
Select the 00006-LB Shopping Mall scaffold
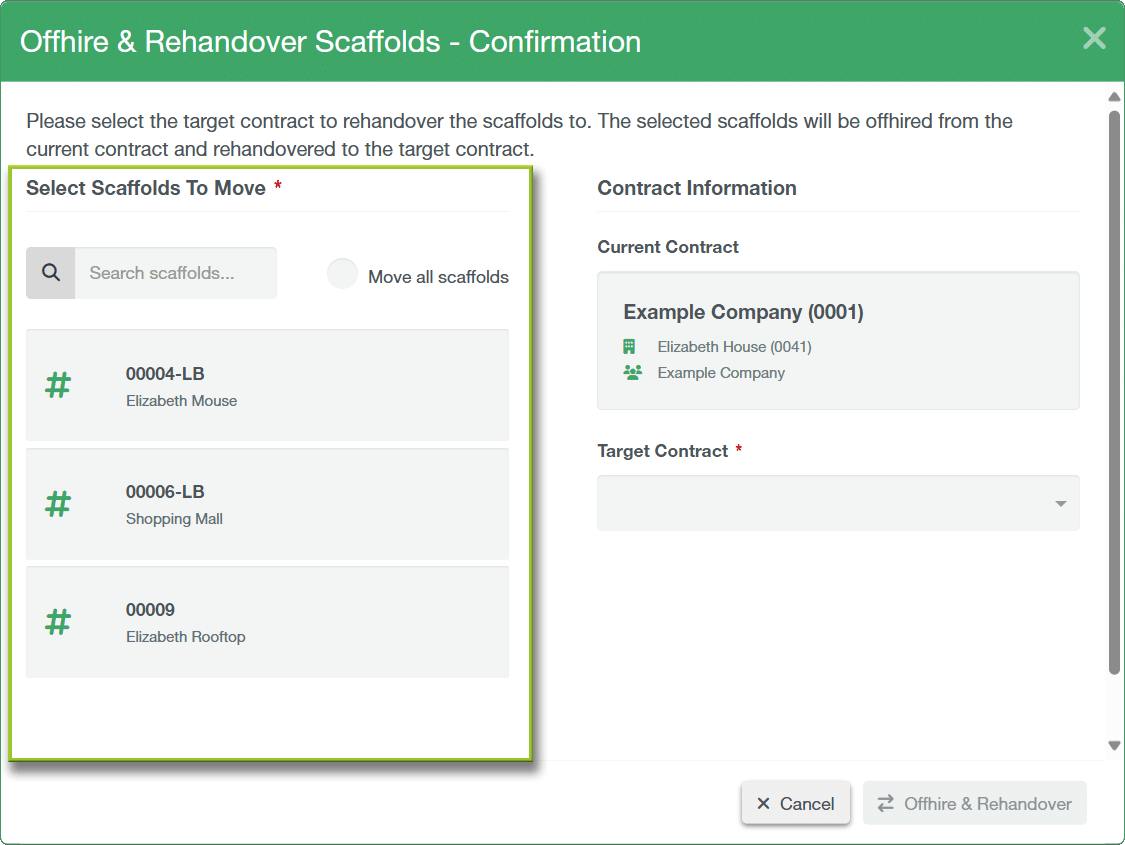[x=267, y=504]
